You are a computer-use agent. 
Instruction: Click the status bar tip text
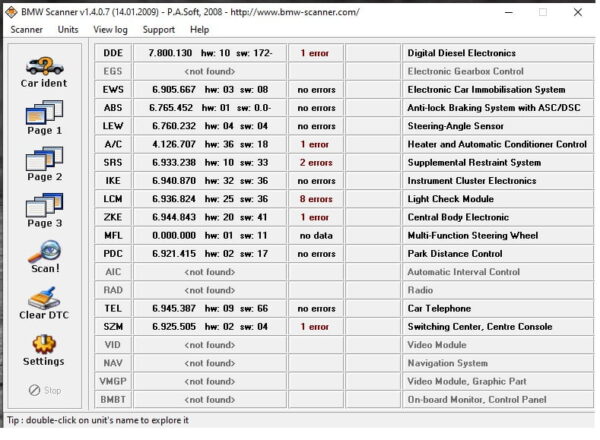98,420
